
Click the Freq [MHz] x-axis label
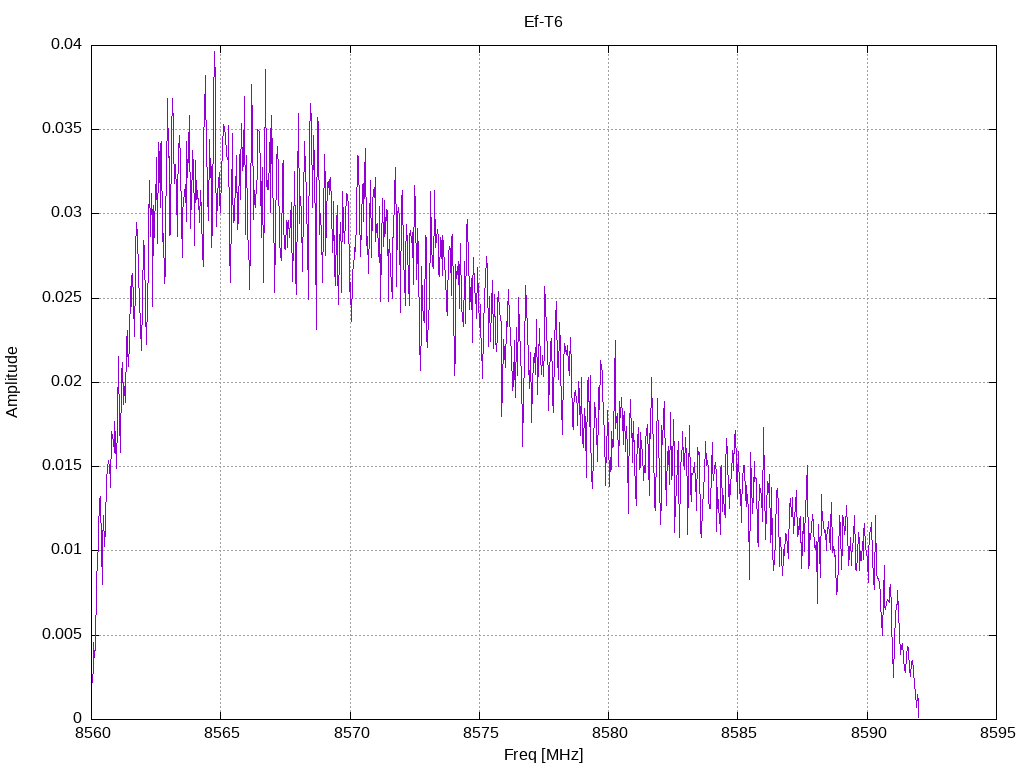(543, 755)
